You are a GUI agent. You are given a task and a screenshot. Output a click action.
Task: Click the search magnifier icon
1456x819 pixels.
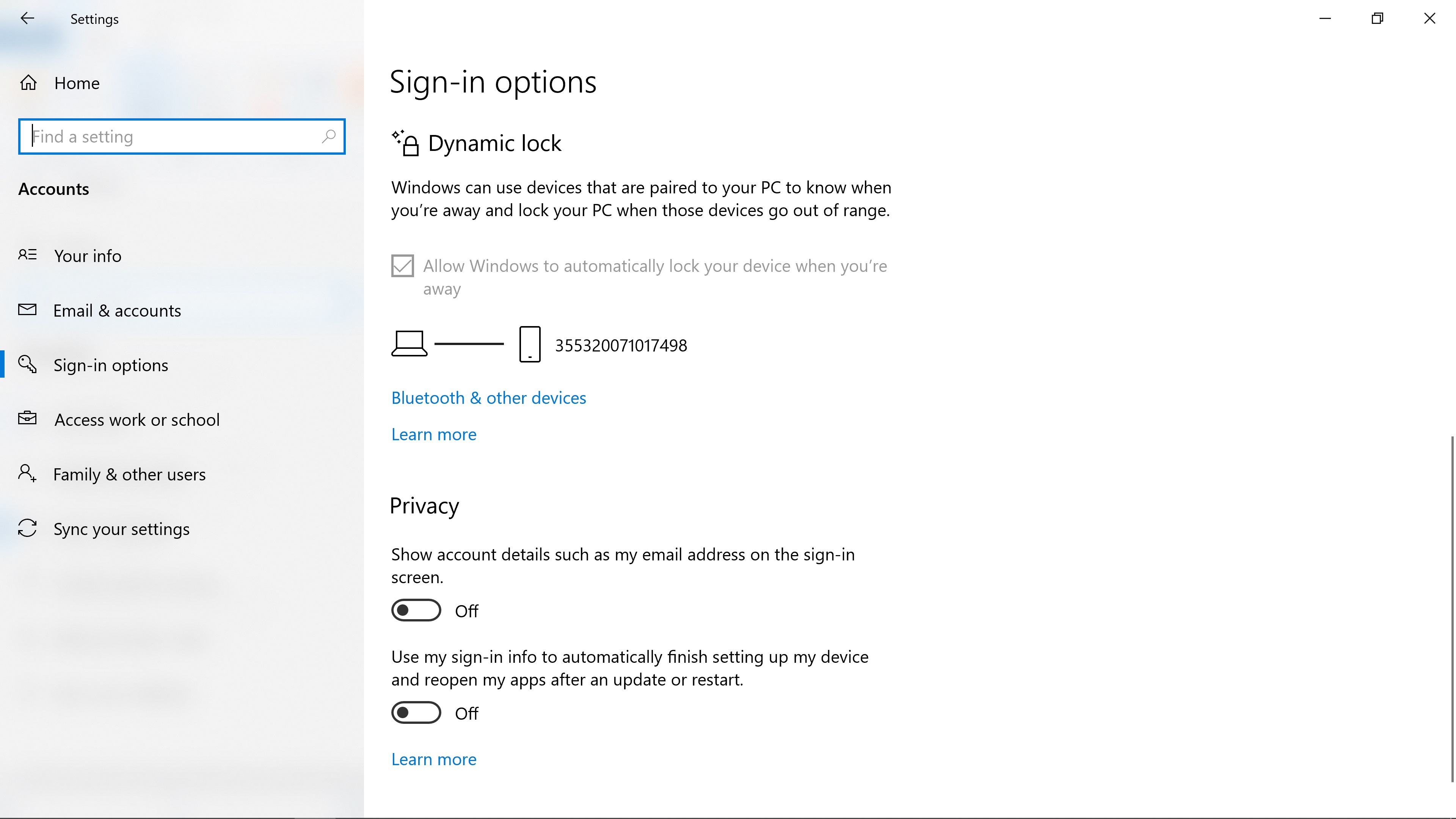[x=328, y=136]
